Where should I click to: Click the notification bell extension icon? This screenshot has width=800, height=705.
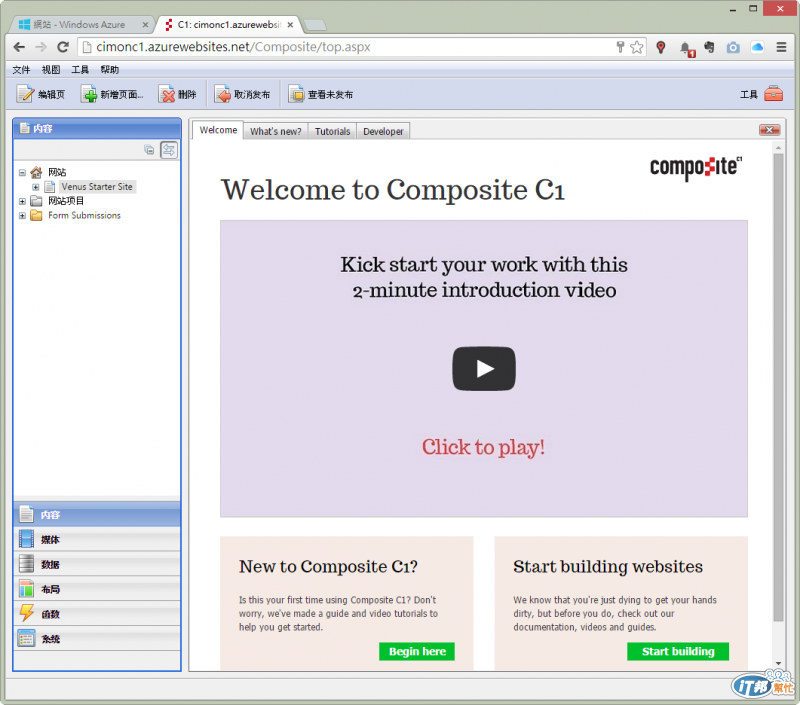[x=687, y=48]
